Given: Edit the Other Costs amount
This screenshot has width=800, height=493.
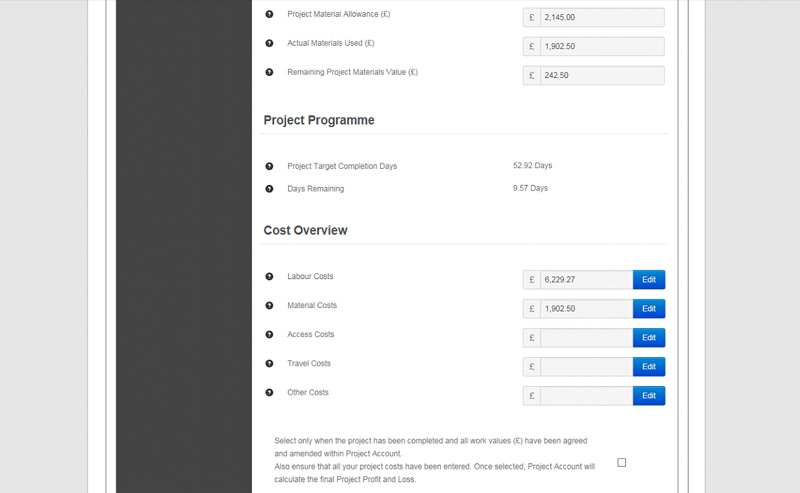Looking at the screenshot, I should (x=649, y=396).
